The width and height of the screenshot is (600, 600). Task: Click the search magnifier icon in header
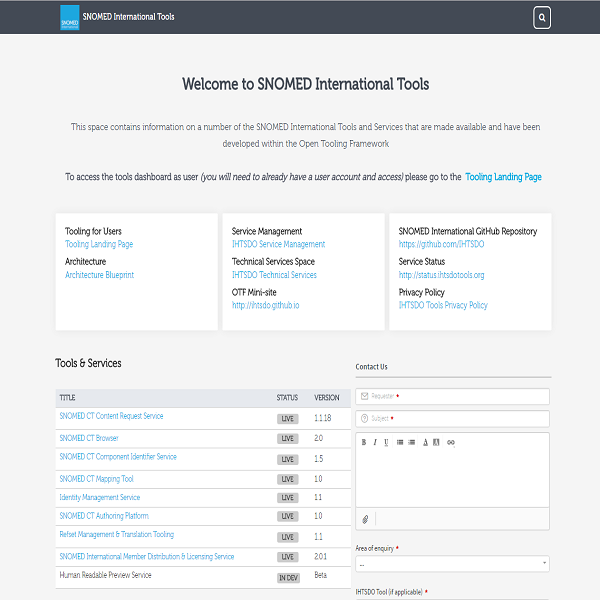coord(542,17)
